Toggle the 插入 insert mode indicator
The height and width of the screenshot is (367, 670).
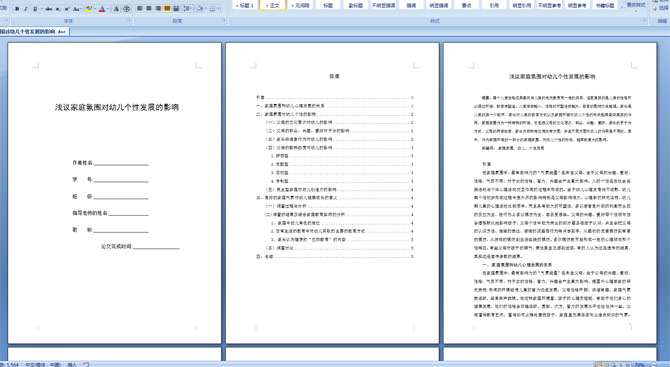[x=72, y=364]
